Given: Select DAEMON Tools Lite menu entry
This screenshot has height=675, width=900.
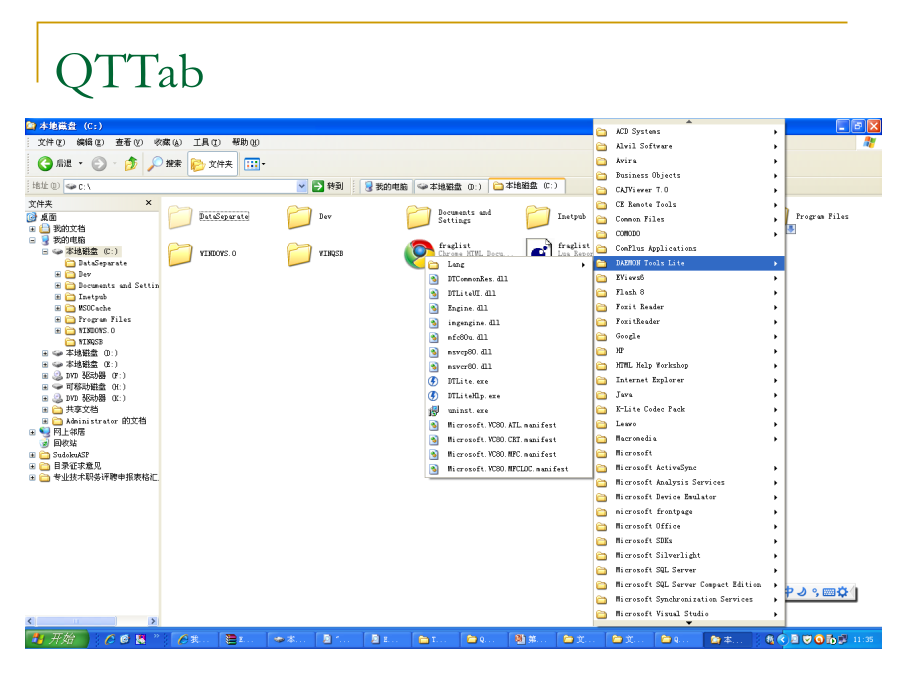Looking at the screenshot, I should (x=689, y=263).
